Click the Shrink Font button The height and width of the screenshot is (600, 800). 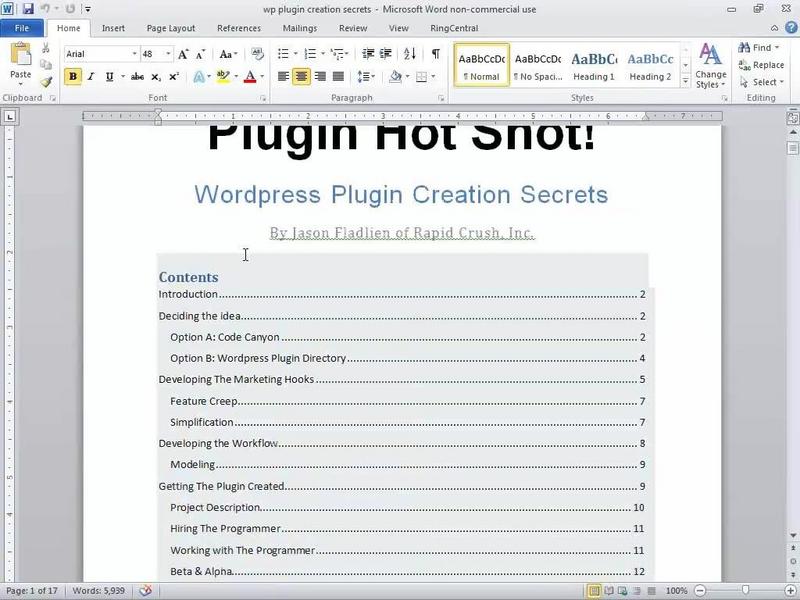click(201, 54)
